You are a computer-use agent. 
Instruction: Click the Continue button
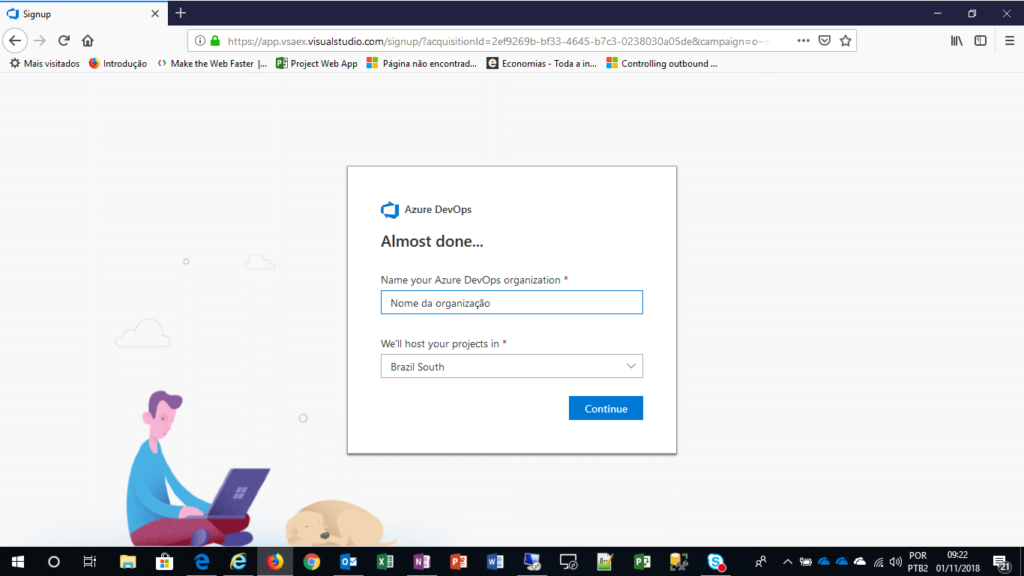[605, 408]
